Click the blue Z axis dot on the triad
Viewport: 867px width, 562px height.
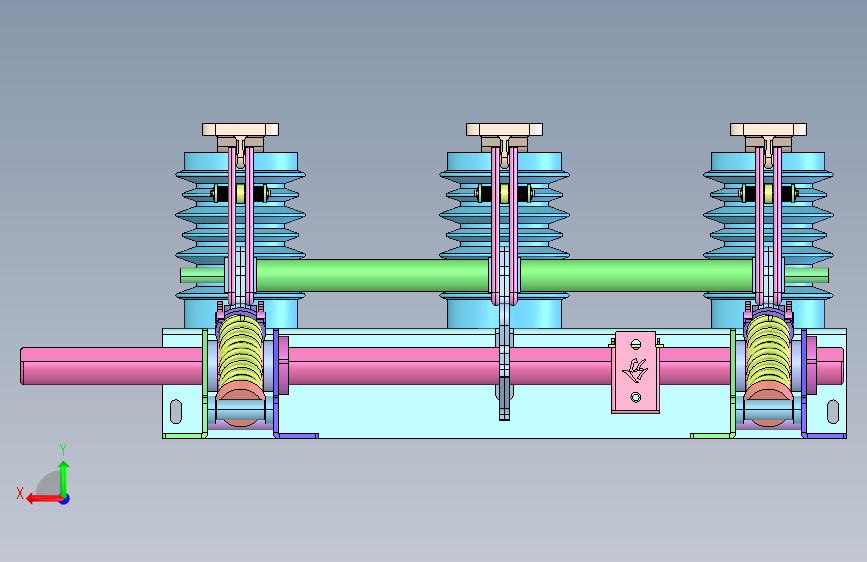tap(65, 499)
